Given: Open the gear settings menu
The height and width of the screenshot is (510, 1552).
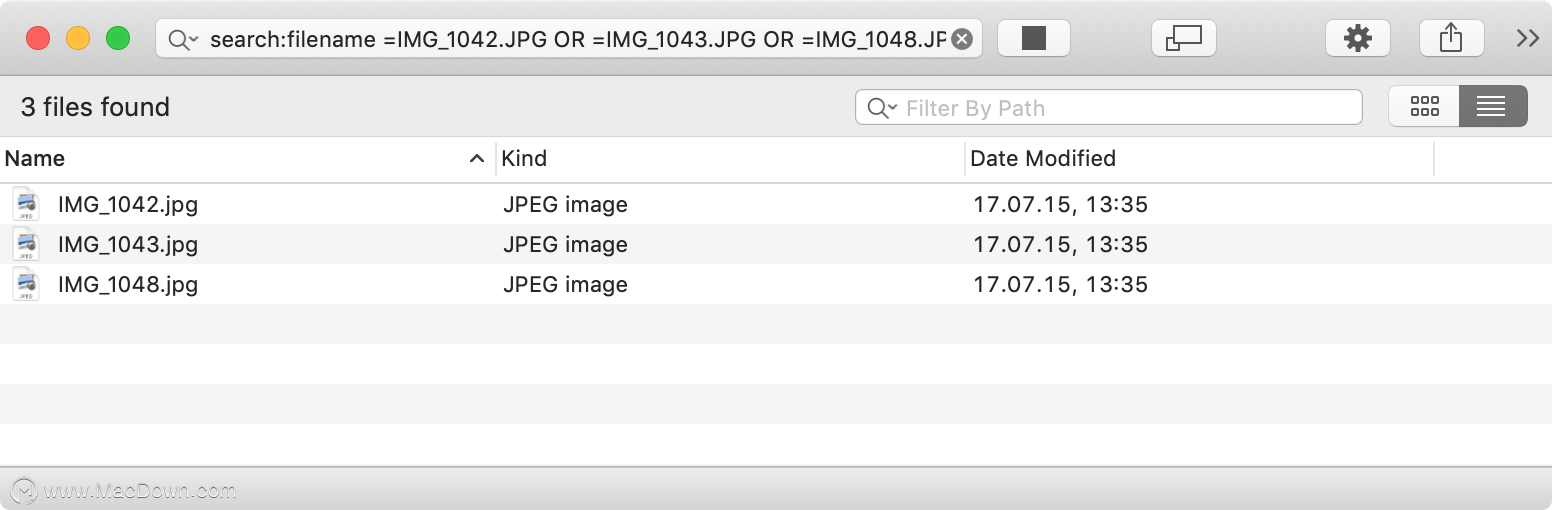Looking at the screenshot, I should pos(1358,38).
